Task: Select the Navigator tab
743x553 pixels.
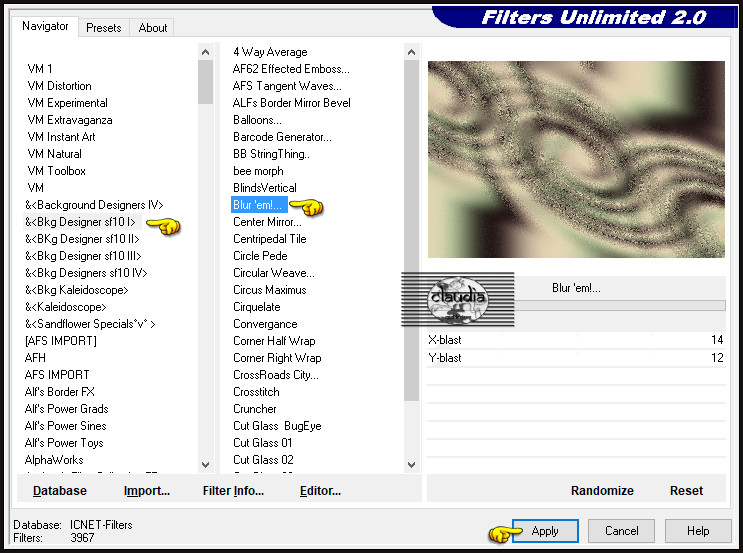Action: click(x=45, y=26)
